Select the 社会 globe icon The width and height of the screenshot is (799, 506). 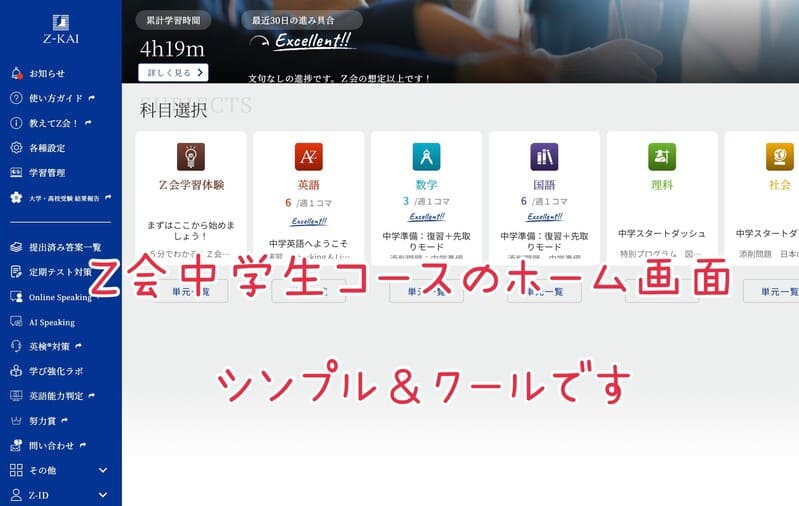780,156
